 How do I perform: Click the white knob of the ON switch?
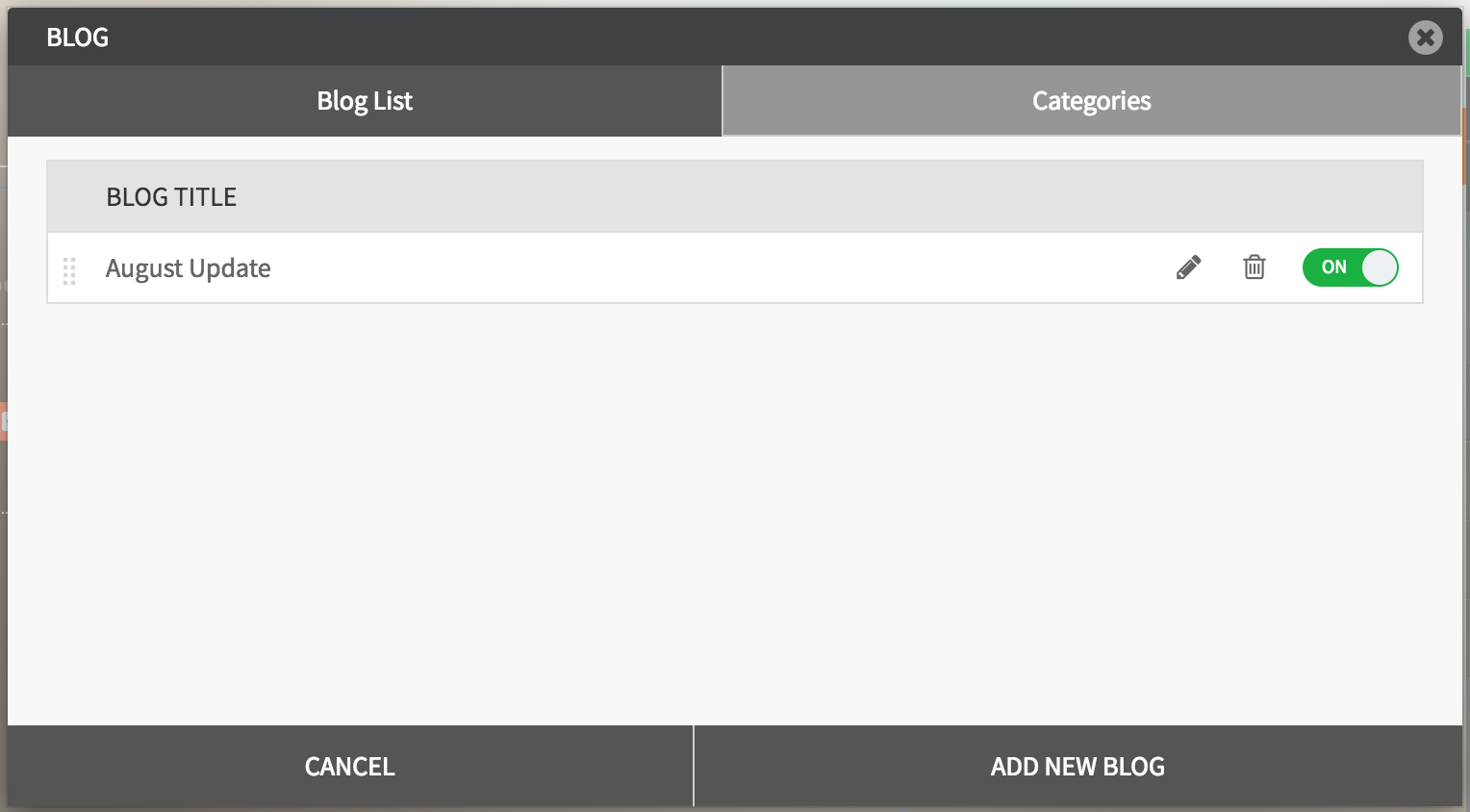1379,267
